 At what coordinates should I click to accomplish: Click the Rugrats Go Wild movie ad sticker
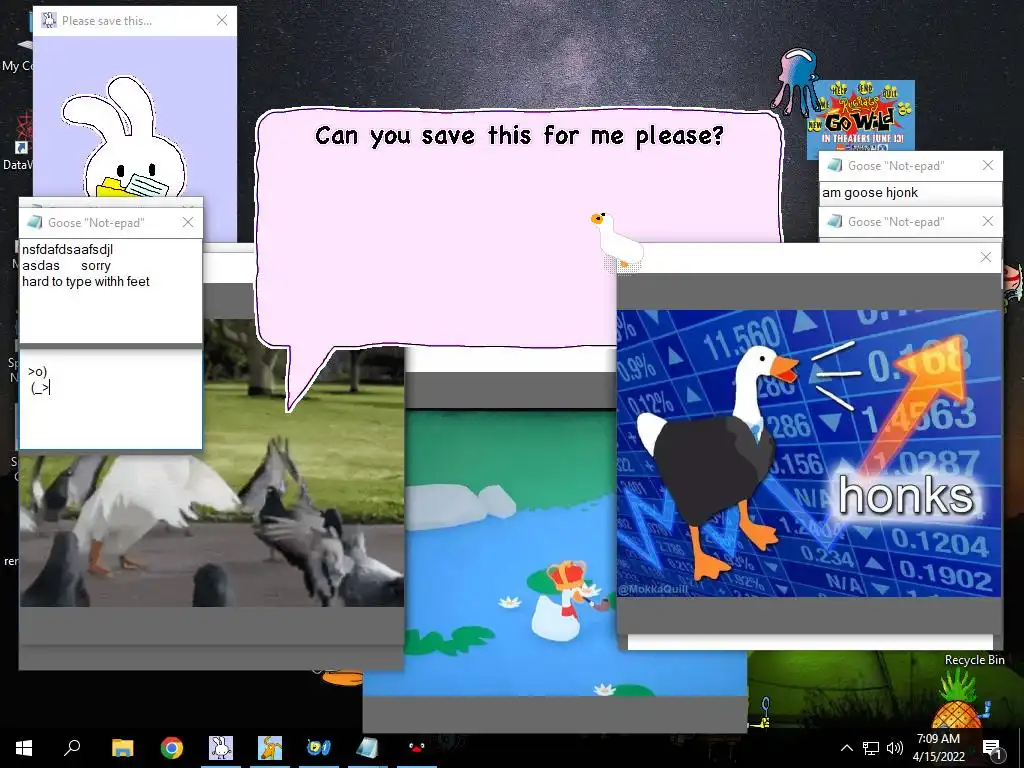[x=861, y=119]
